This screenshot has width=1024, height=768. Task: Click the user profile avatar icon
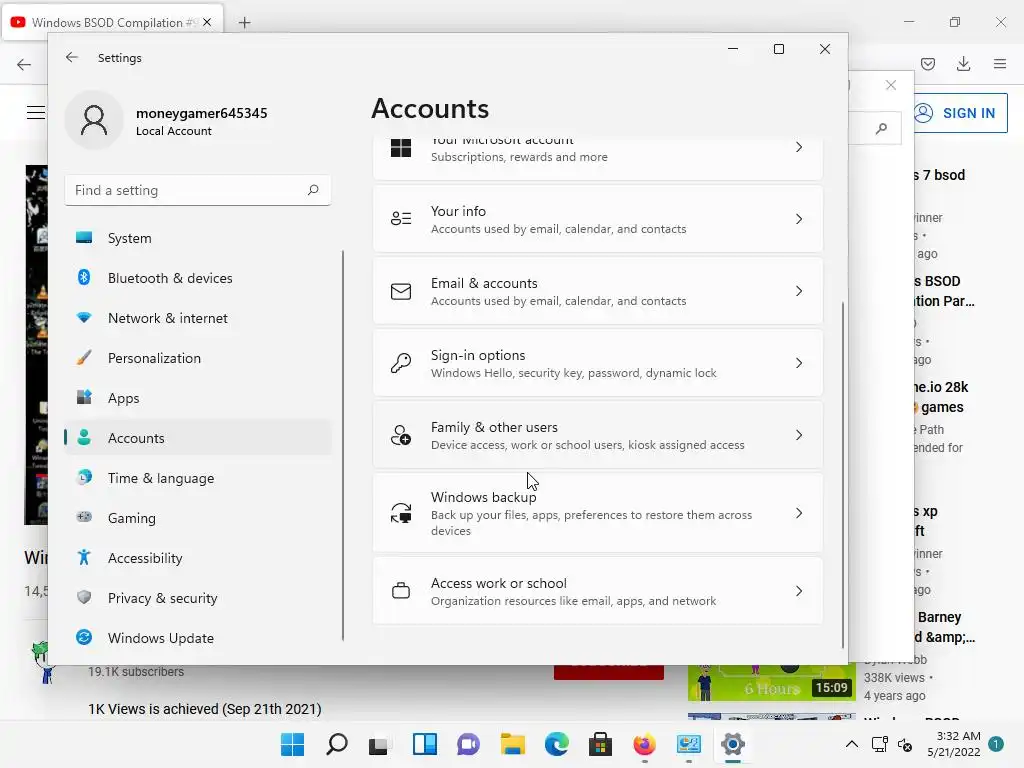click(x=94, y=120)
